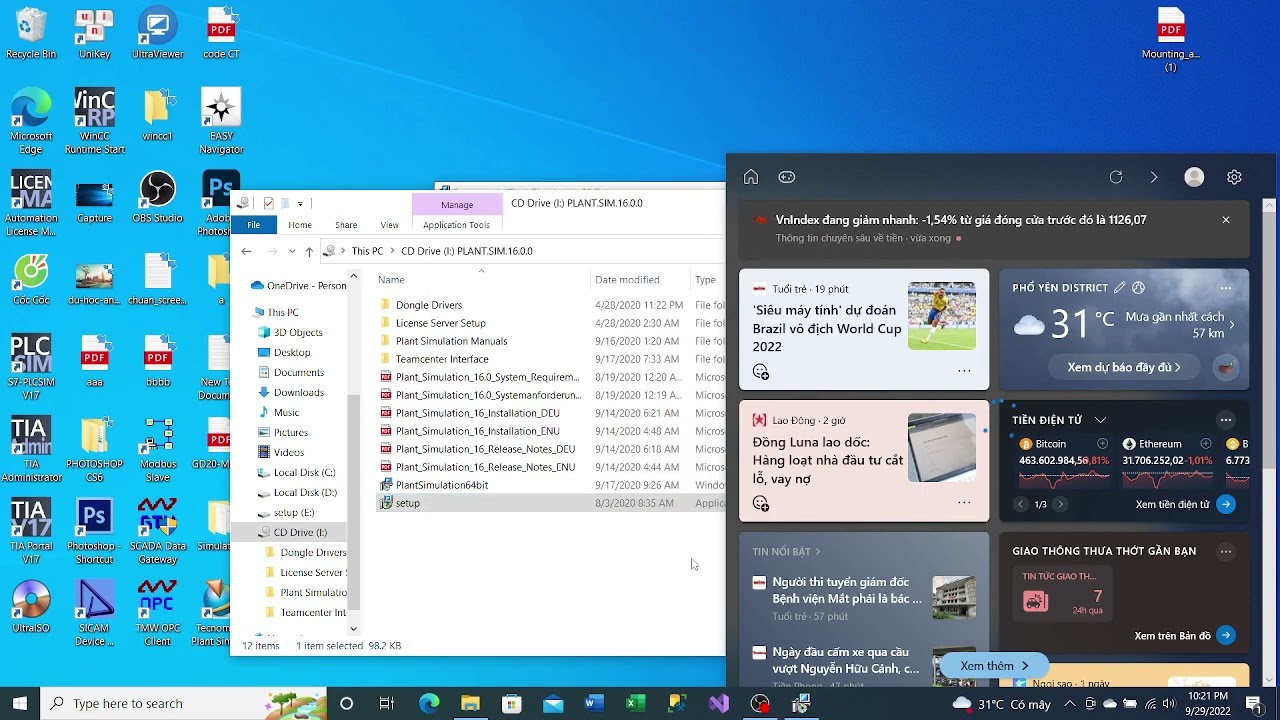Select the OBS Studio desktop shortcut

click(x=157, y=198)
